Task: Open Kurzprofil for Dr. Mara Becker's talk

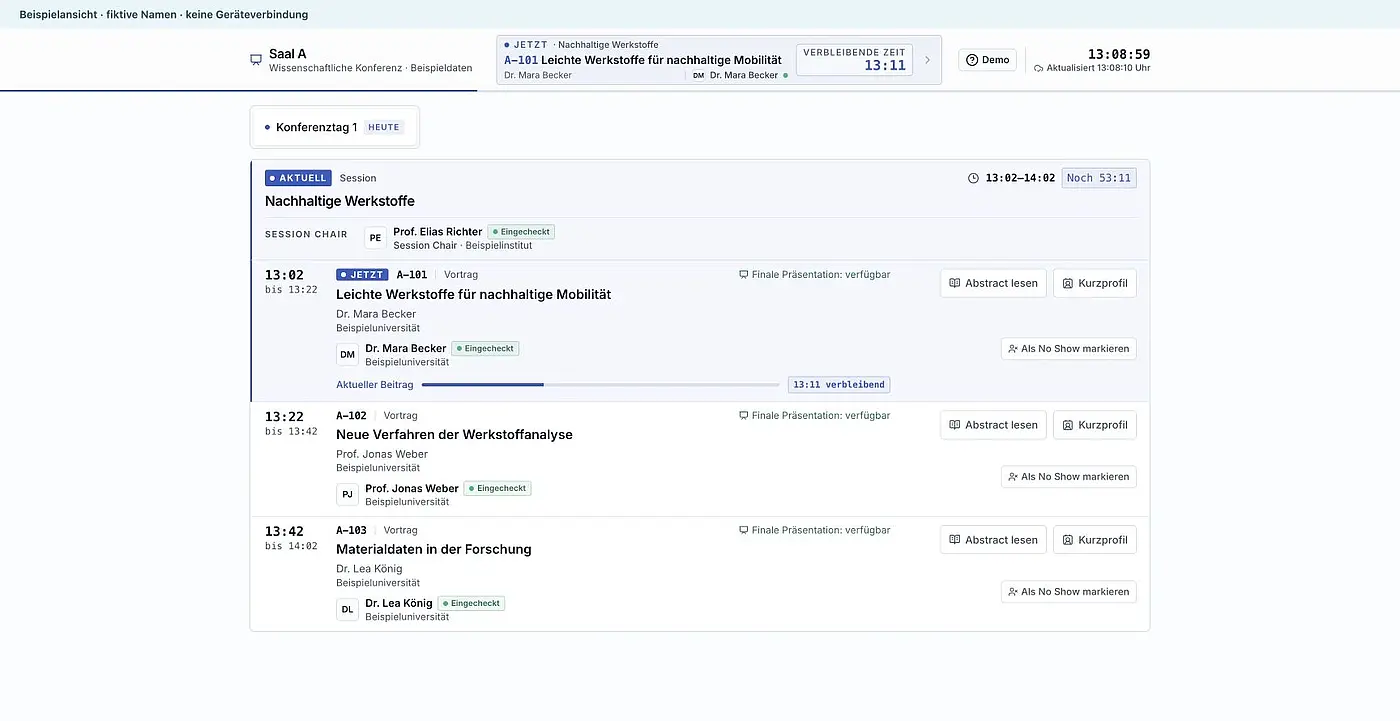Action: (1095, 283)
